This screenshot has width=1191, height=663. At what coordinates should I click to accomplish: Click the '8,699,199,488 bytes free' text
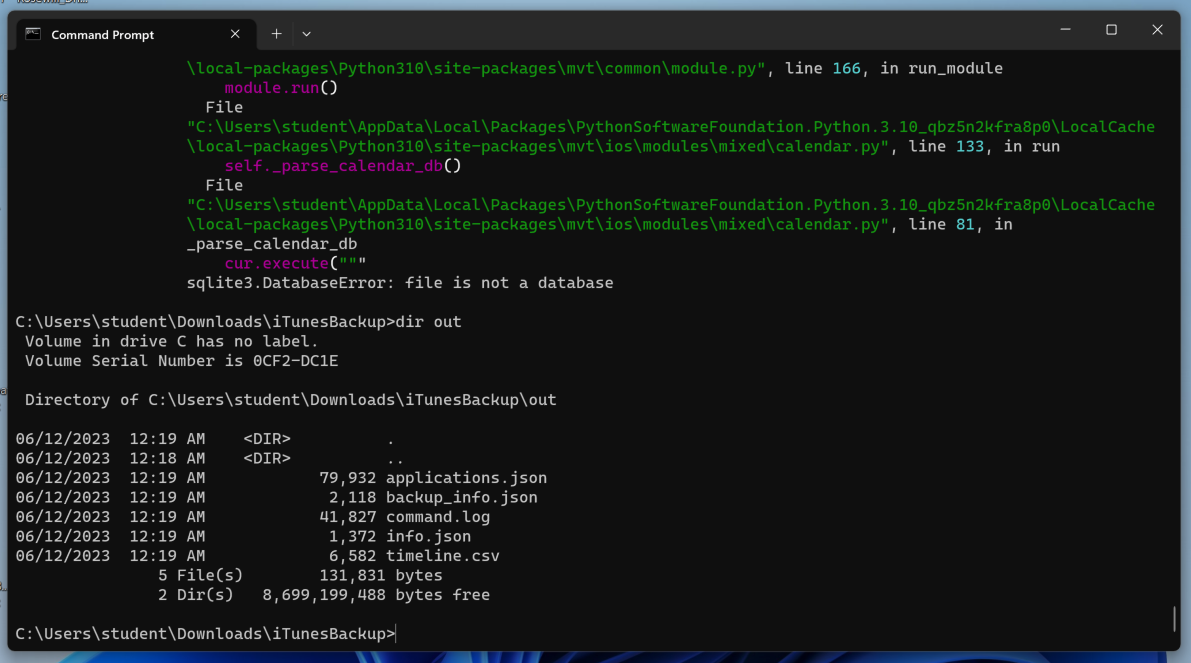pos(376,595)
